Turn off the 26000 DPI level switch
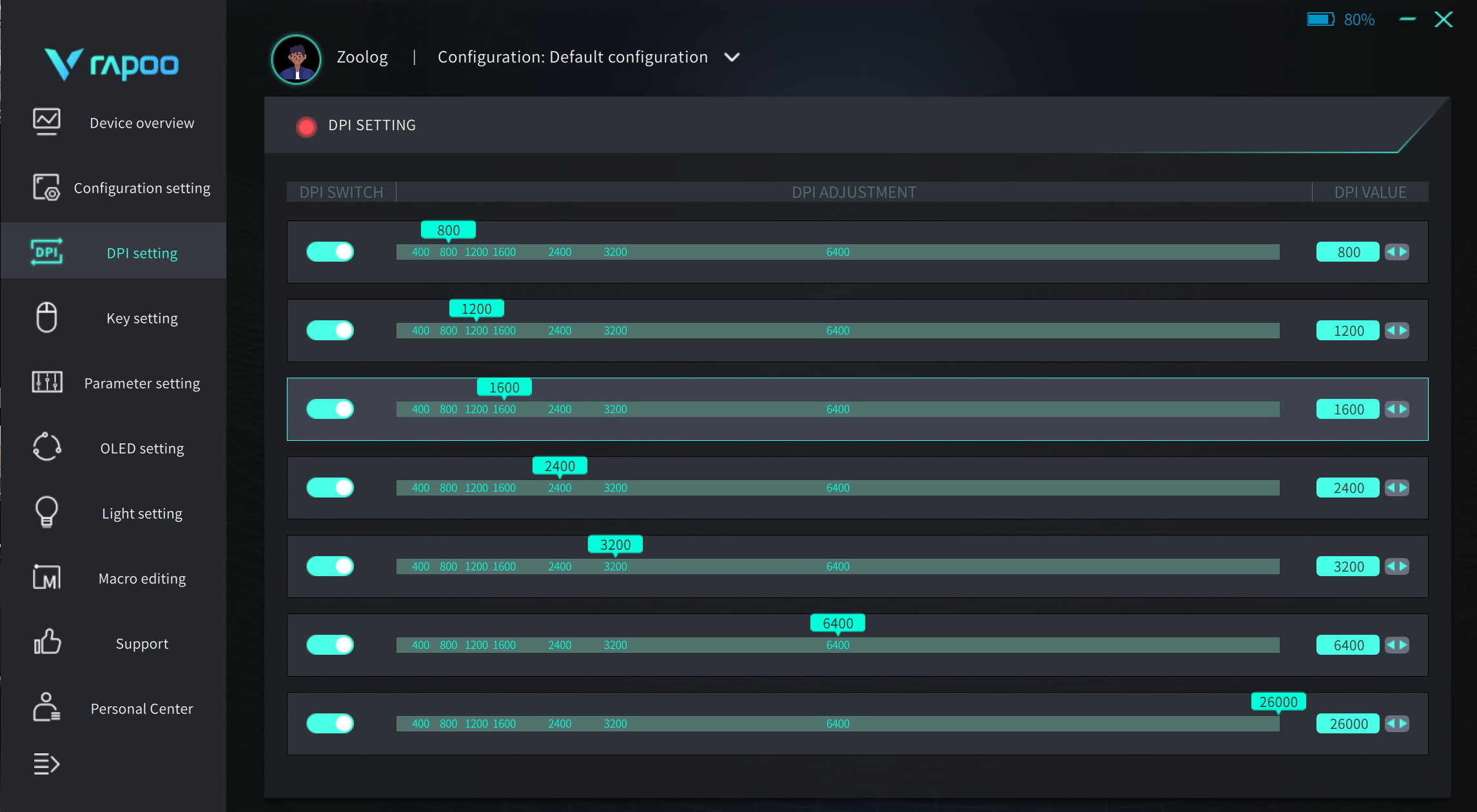The width and height of the screenshot is (1477, 812). pos(330,724)
